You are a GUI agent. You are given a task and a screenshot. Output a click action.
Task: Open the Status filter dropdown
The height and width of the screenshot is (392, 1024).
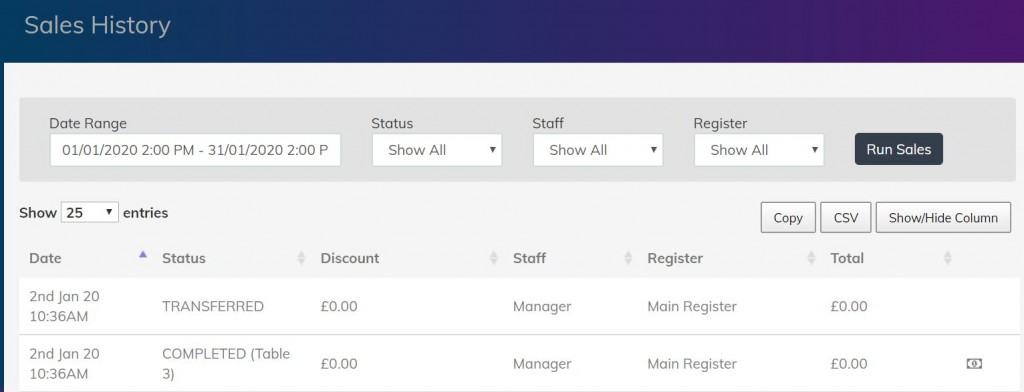[x=437, y=150]
